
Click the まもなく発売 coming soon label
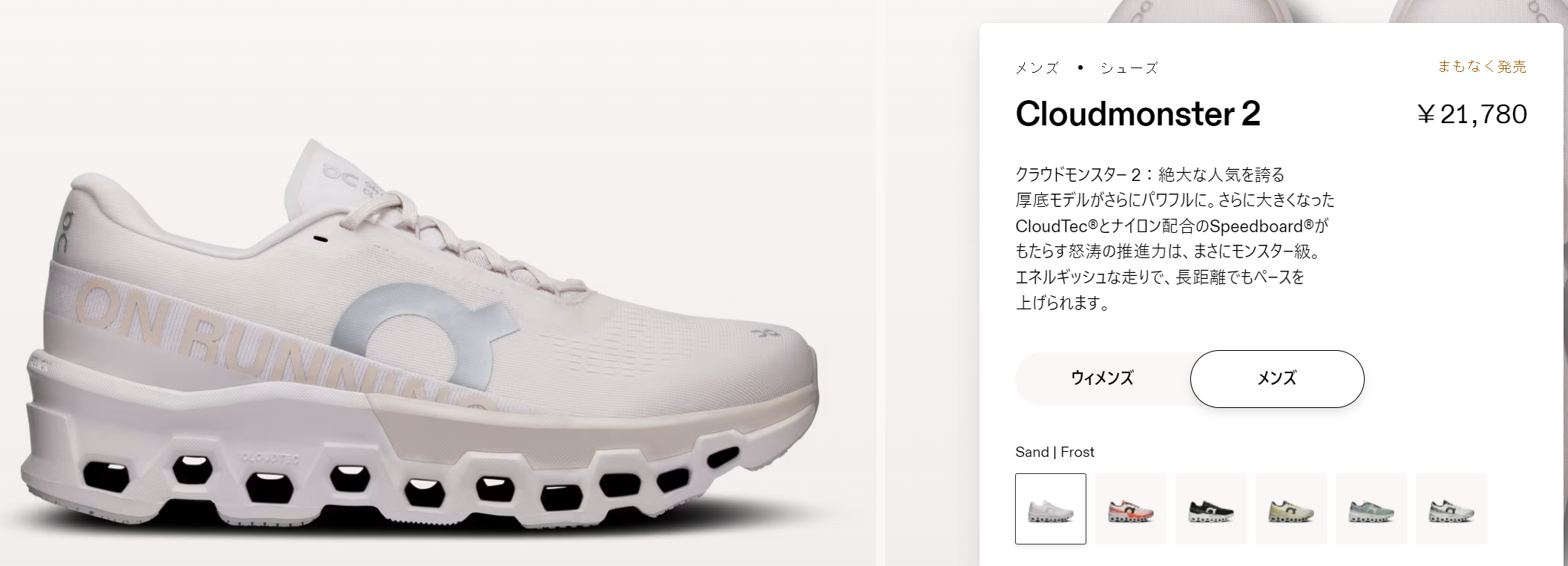[x=1482, y=67]
